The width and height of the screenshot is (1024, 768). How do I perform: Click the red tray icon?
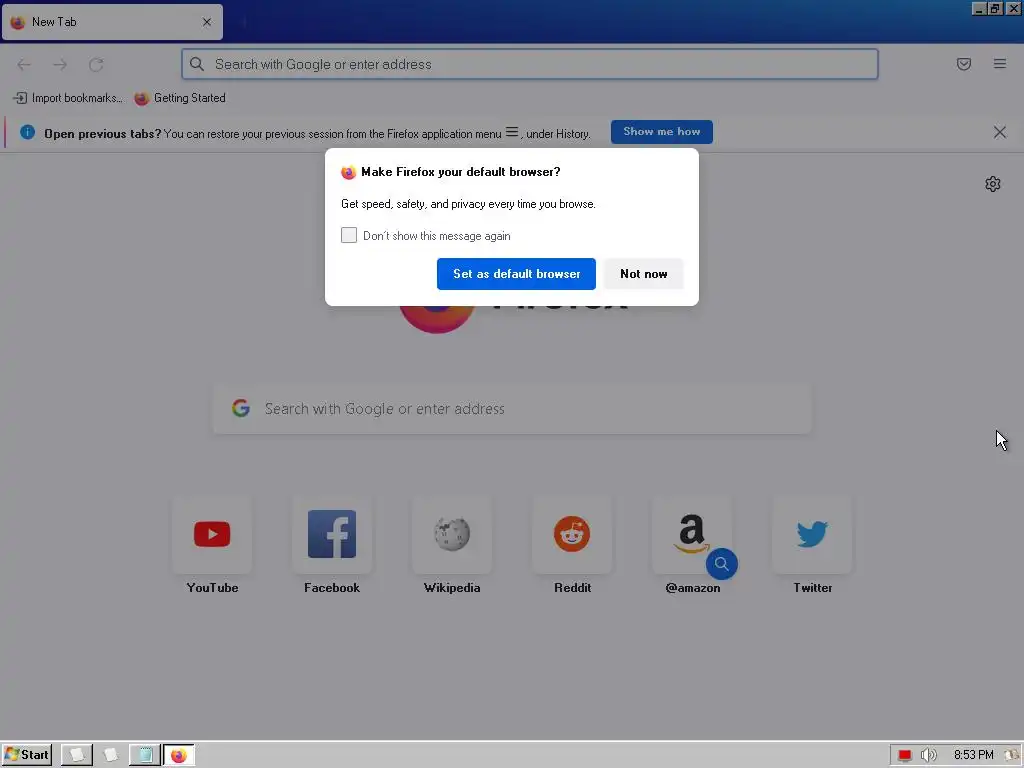[x=904, y=755]
